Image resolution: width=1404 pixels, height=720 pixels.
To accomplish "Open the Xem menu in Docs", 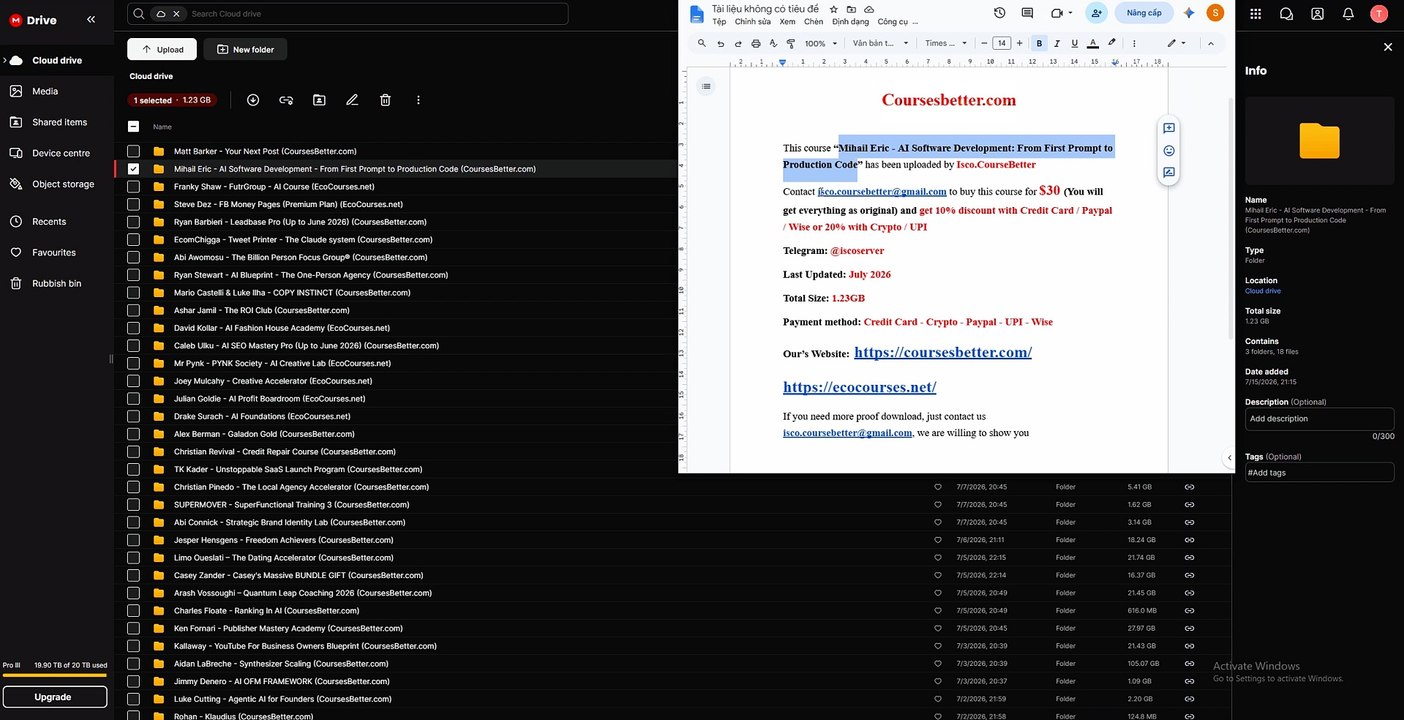I will (x=788, y=21).
